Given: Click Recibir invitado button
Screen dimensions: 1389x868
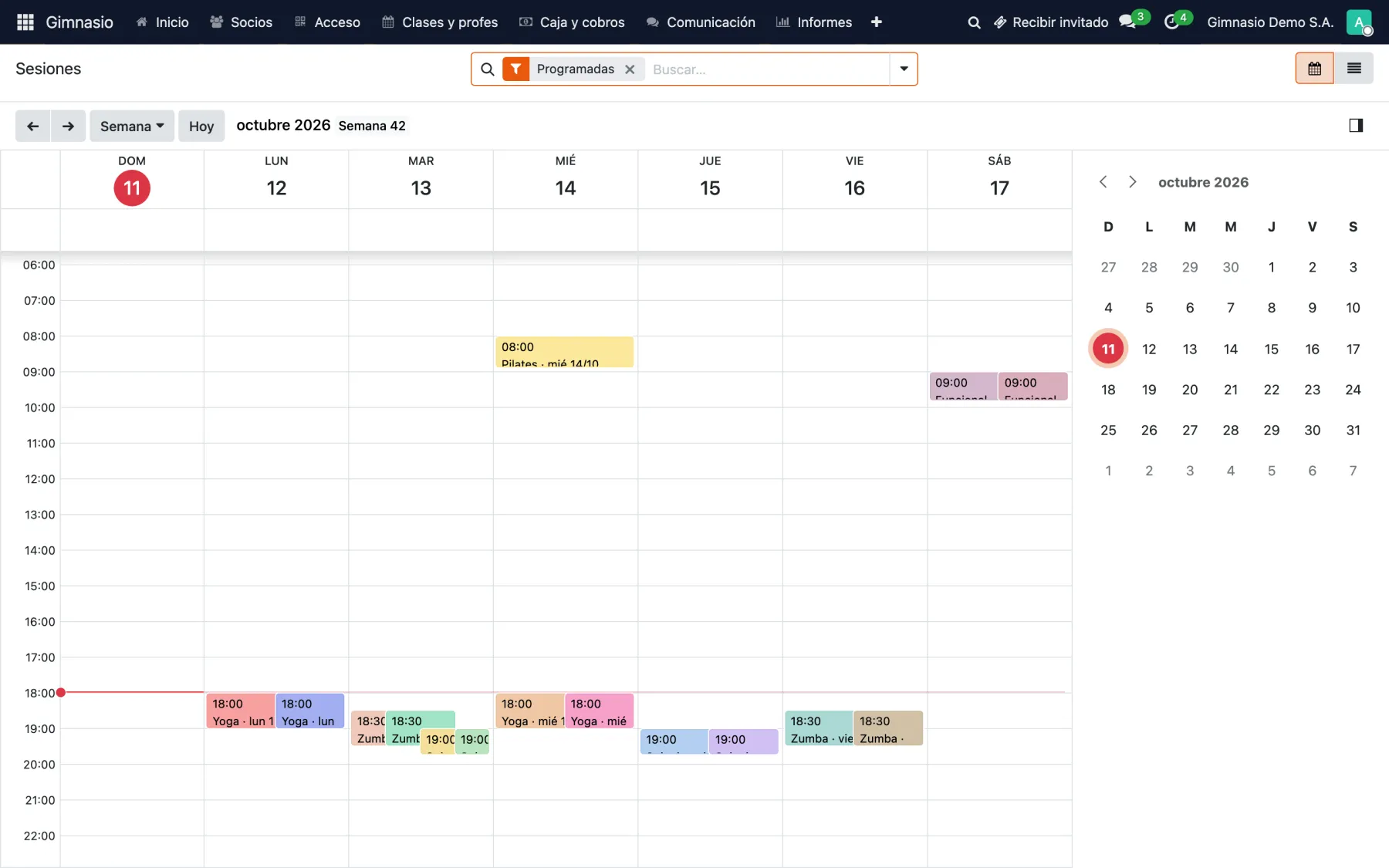Looking at the screenshot, I should [1051, 22].
